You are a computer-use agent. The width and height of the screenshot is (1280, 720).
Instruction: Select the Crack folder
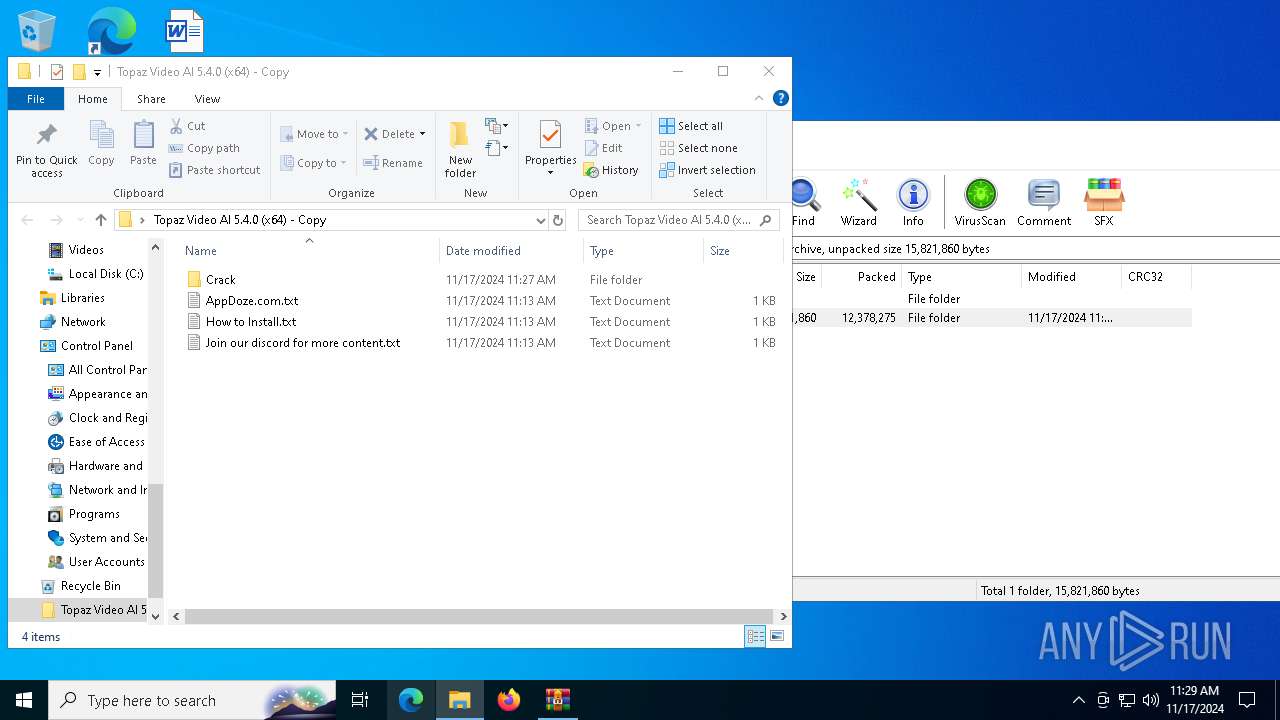[220, 280]
